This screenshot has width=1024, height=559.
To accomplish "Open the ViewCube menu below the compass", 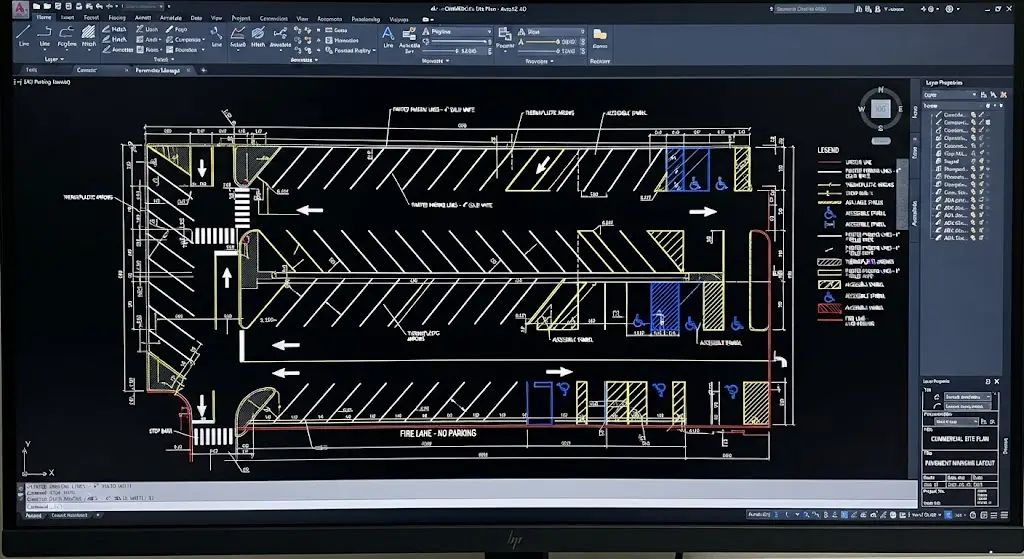I will pyautogui.click(x=881, y=140).
